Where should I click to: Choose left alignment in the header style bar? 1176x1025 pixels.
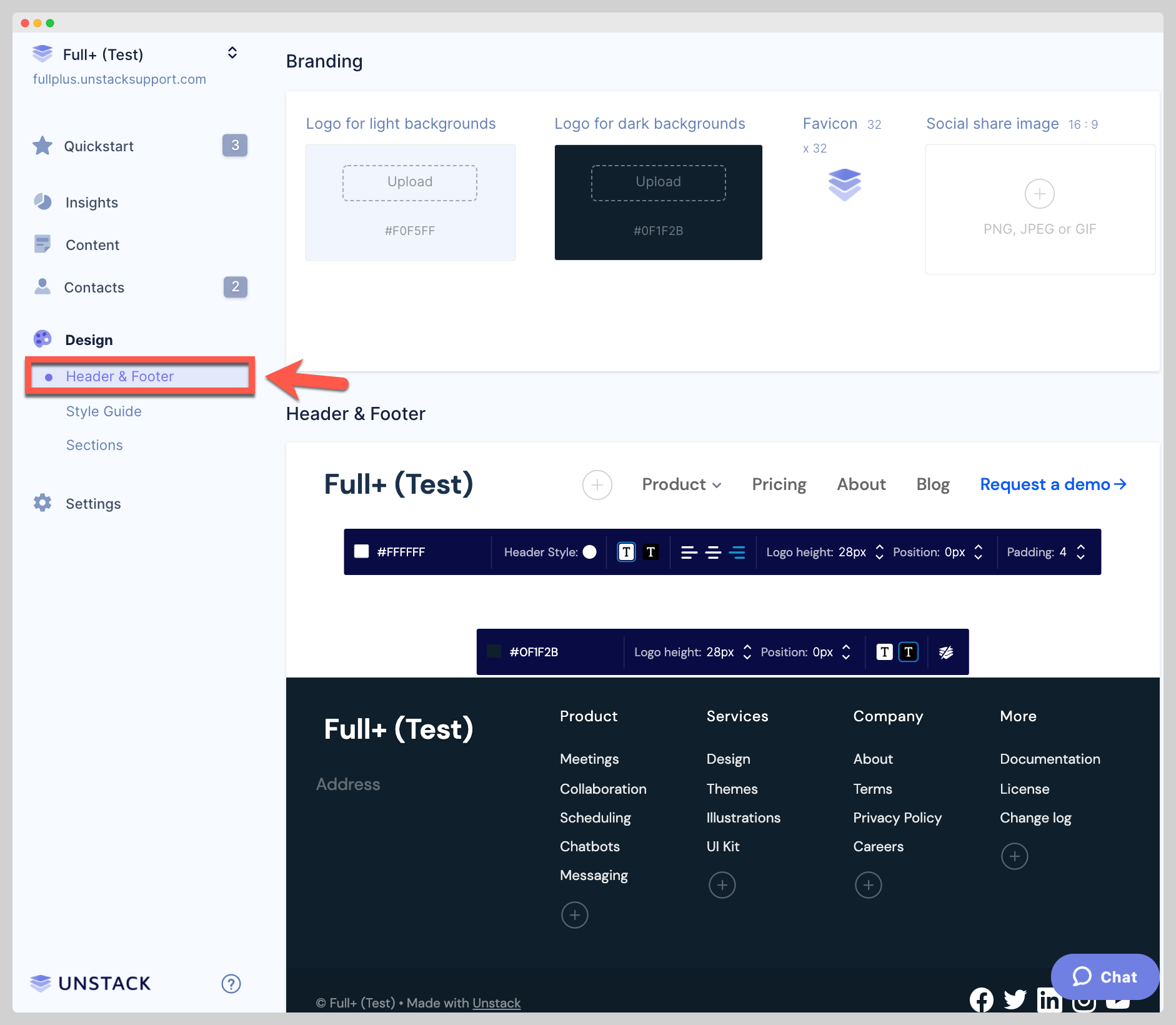[690, 552]
